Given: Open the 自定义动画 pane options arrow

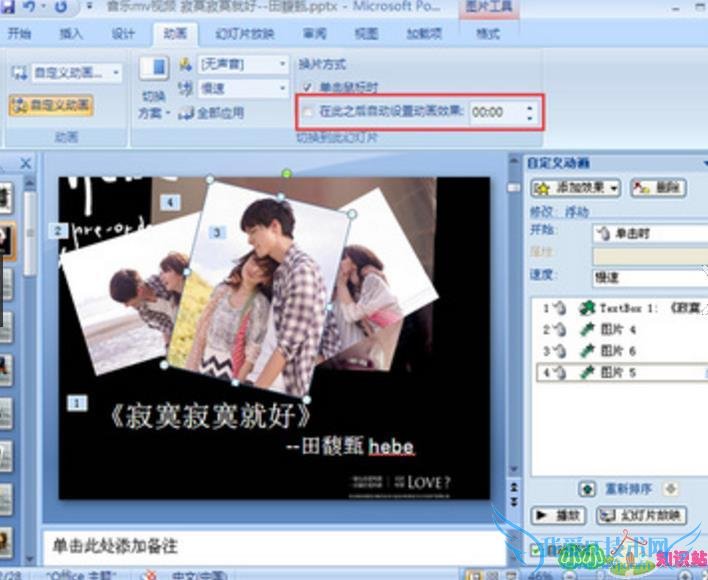Looking at the screenshot, I should pos(704,163).
